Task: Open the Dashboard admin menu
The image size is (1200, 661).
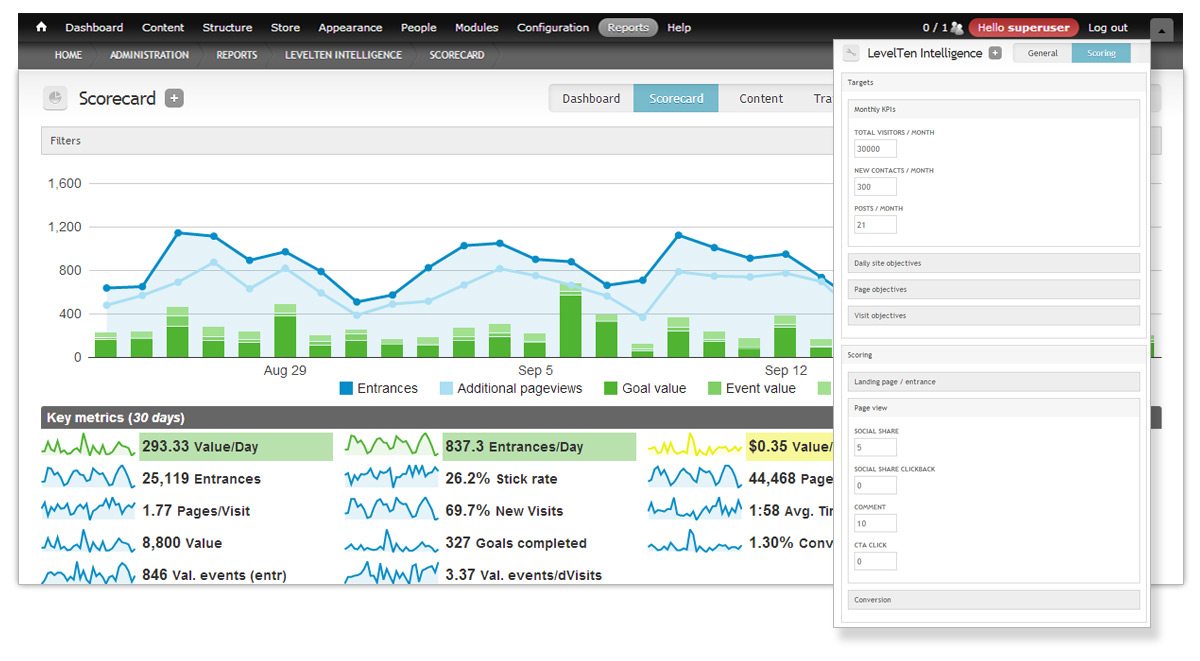Action: coord(94,28)
